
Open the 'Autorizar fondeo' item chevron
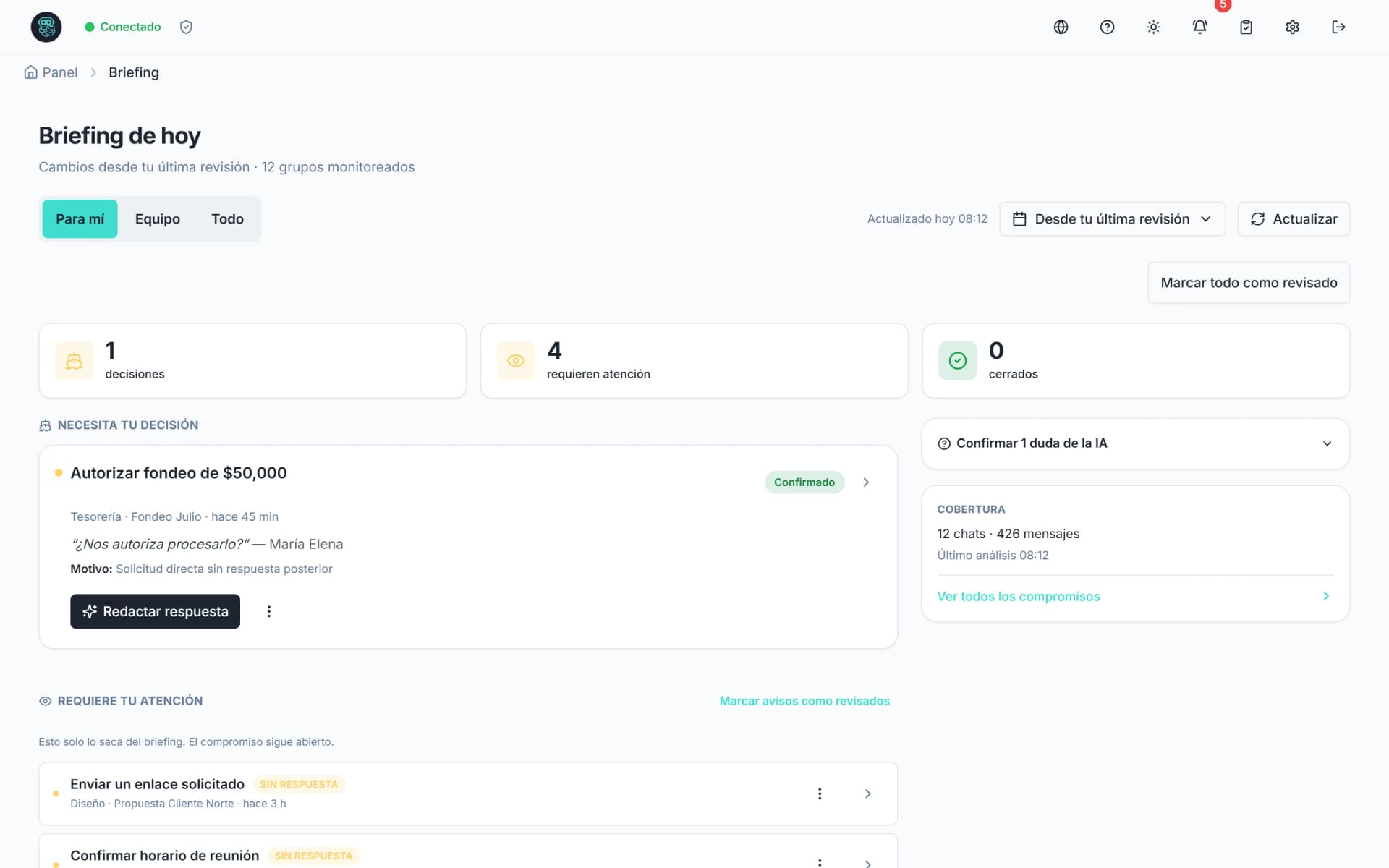tap(866, 482)
